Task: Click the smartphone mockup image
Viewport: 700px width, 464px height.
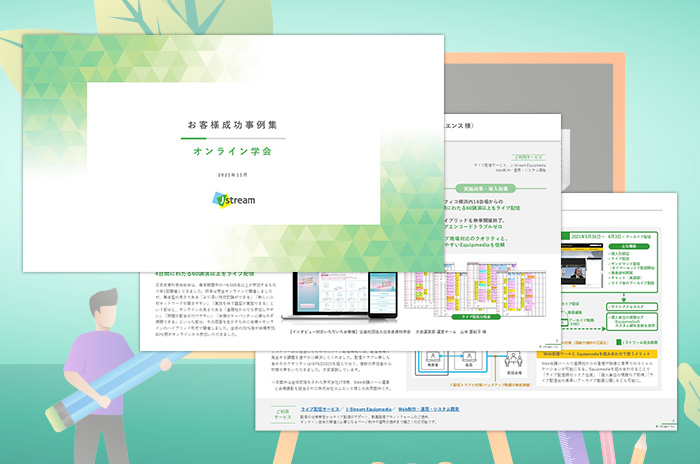Action: 383,295
